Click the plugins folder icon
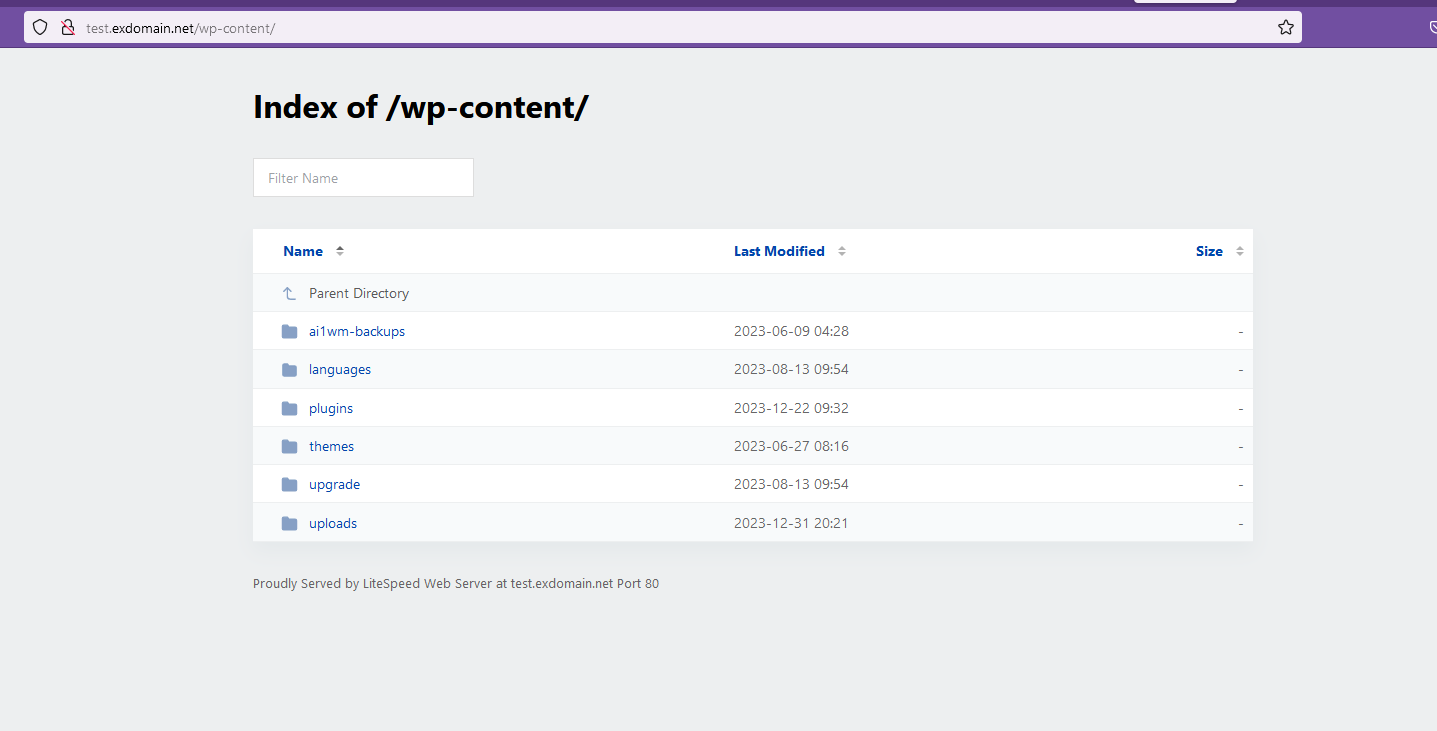This screenshot has height=731, width=1437. tap(290, 409)
